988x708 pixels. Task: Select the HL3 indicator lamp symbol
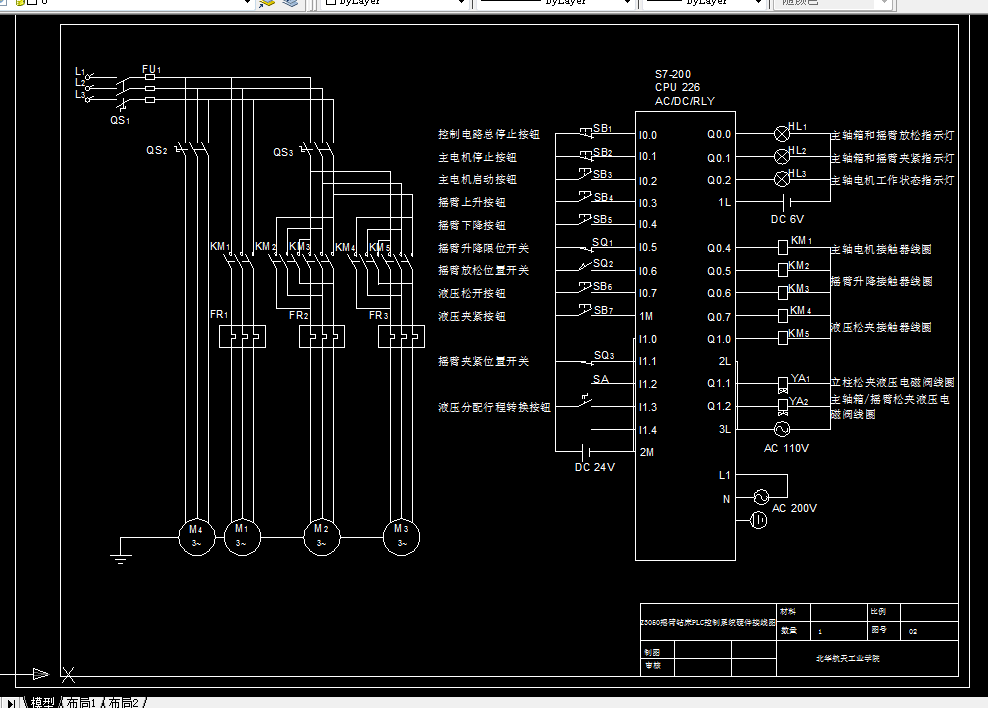[781, 179]
